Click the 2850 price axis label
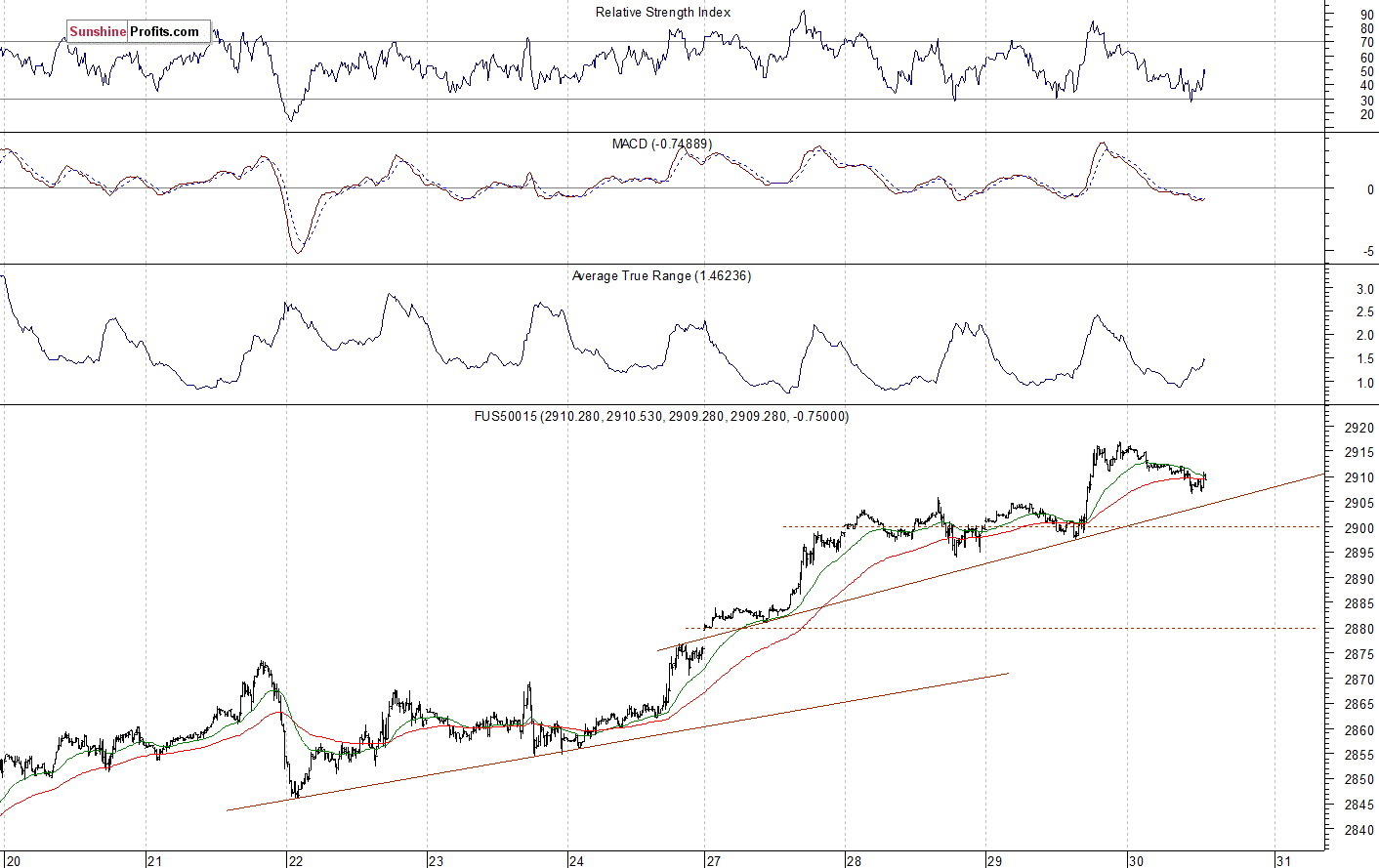 pyautogui.click(x=1359, y=780)
